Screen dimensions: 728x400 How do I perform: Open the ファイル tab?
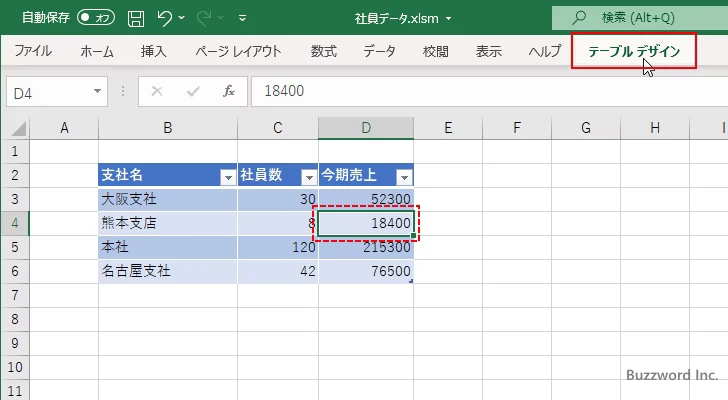pyautogui.click(x=33, y=51)
